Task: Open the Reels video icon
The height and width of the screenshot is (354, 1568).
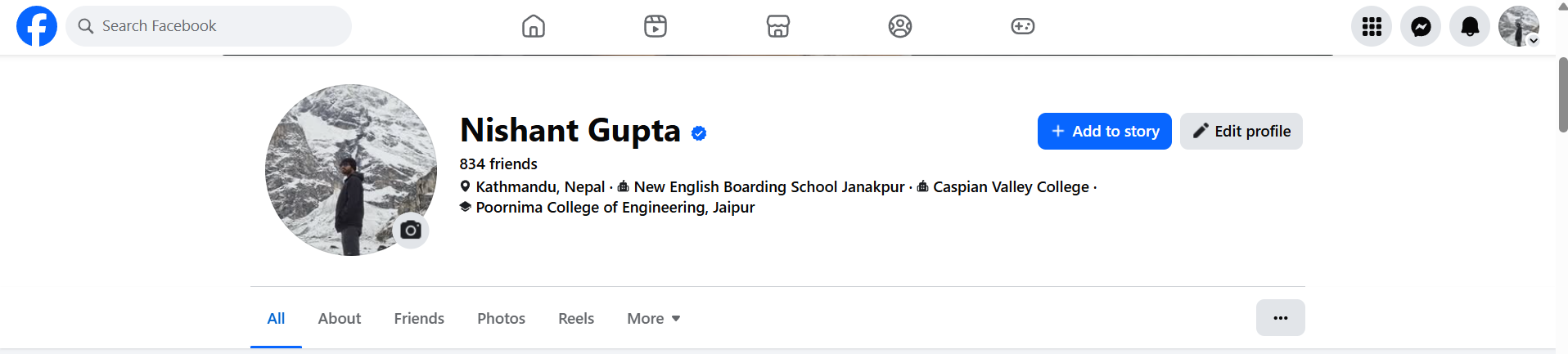Action: coord(656,26)
